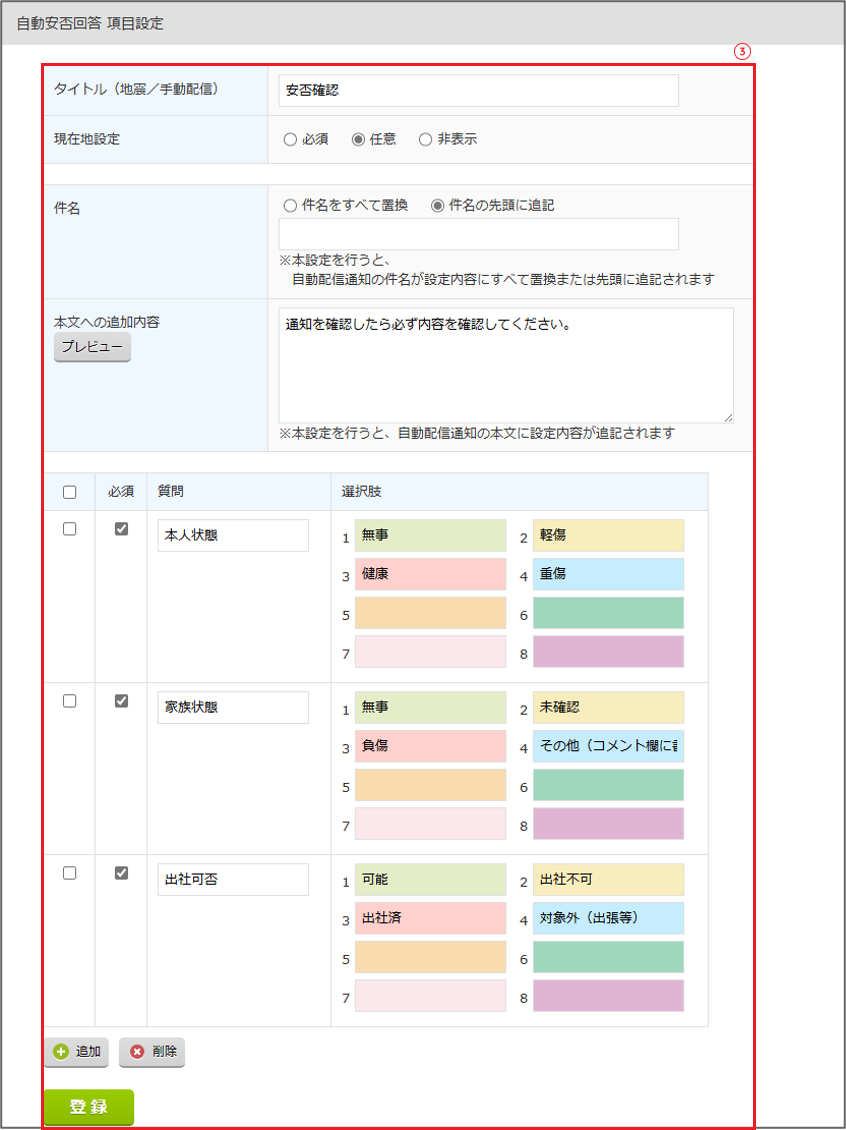Screen dimensions: 846x1130
Task: Click the 現在地設定 row label
Action: (87, 140)
